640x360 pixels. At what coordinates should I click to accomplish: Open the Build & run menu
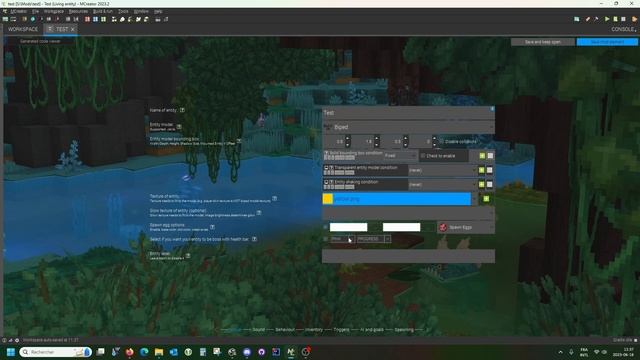[103, 11]
